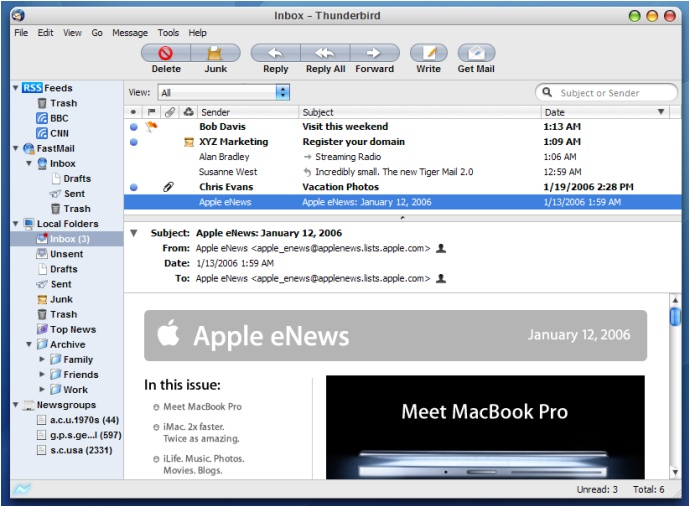Click the read-status dot column header

(133, 112)
